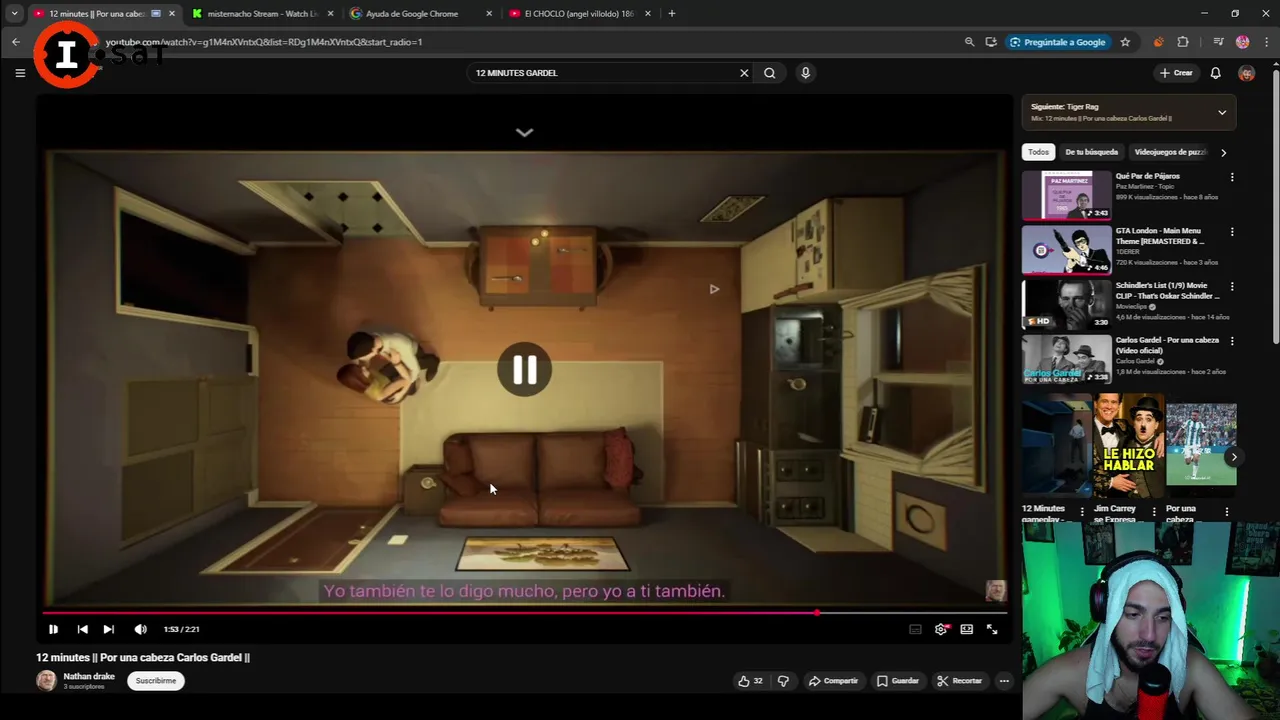Open the Schindler's List clip thumbnail
Screen dimensions: 1280x720
tap(1066, 304)
